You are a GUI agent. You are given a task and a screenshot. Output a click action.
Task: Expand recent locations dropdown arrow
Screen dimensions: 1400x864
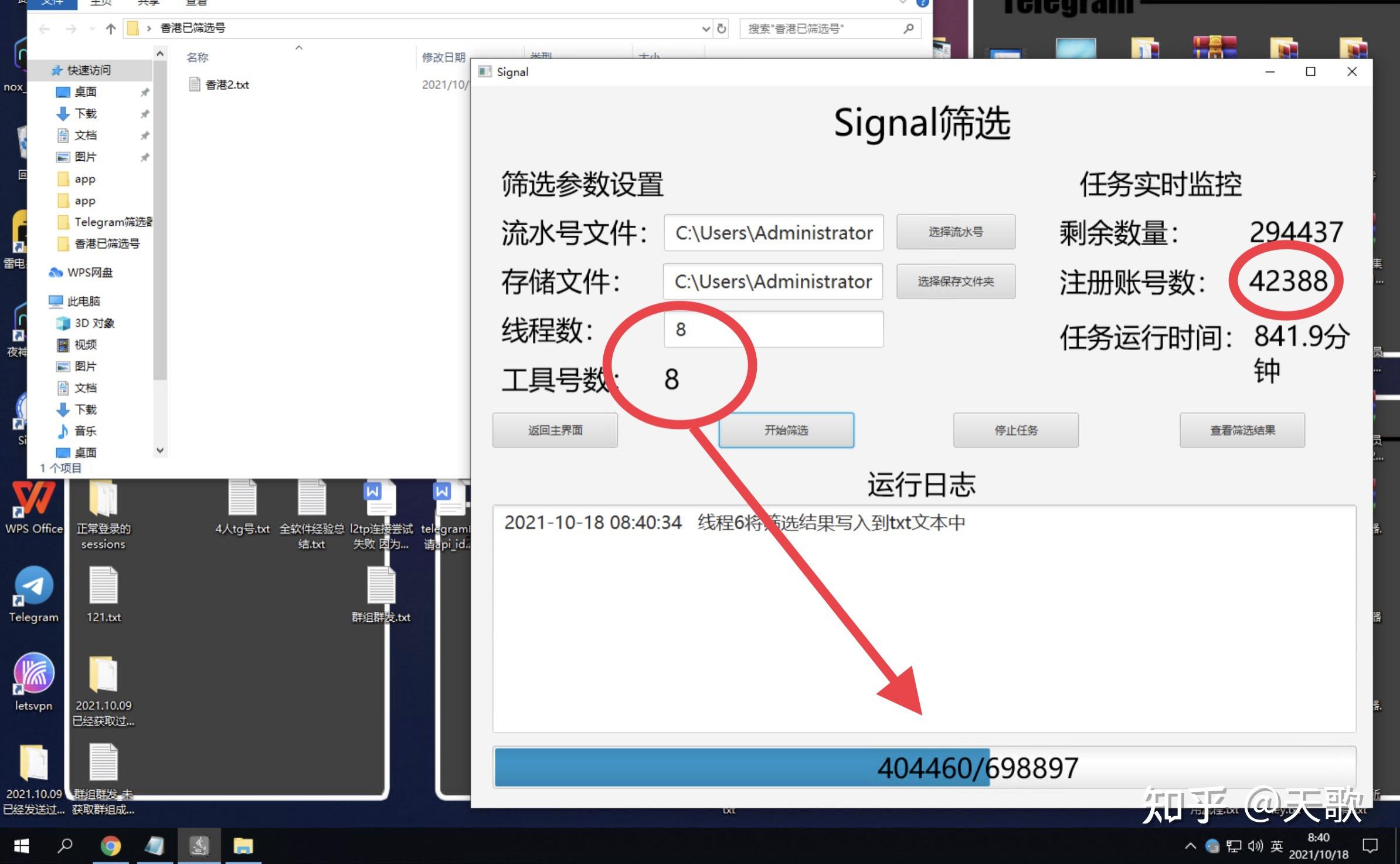(x=92, y=29)
